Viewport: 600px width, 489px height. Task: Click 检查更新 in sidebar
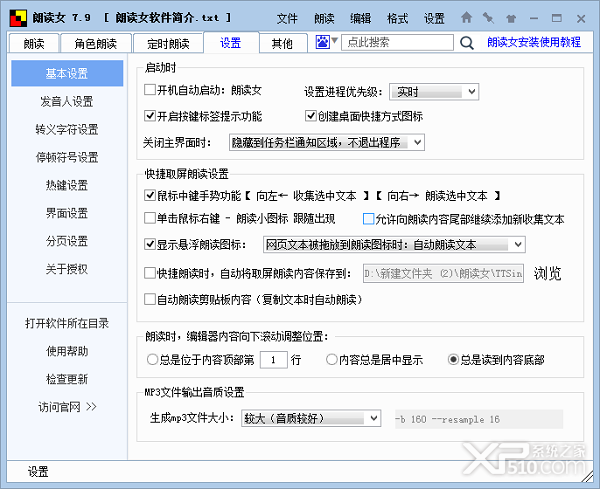tap(67, 379)
